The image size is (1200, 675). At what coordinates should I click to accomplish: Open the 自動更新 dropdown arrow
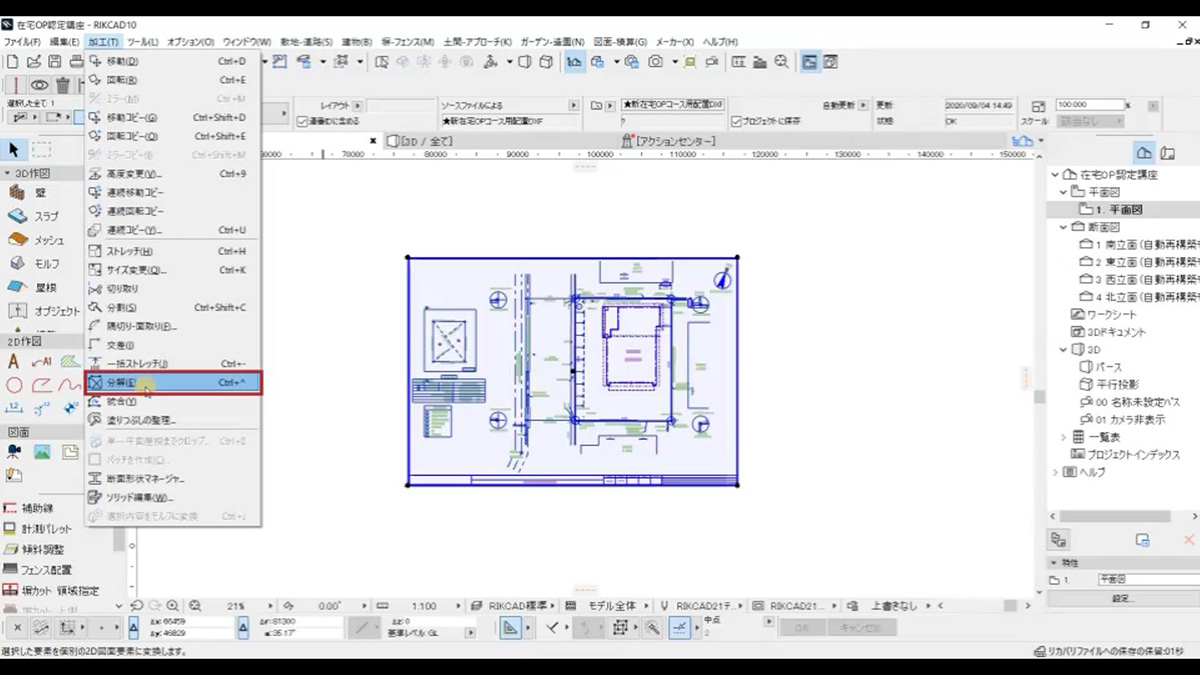[x=863, y=105]
